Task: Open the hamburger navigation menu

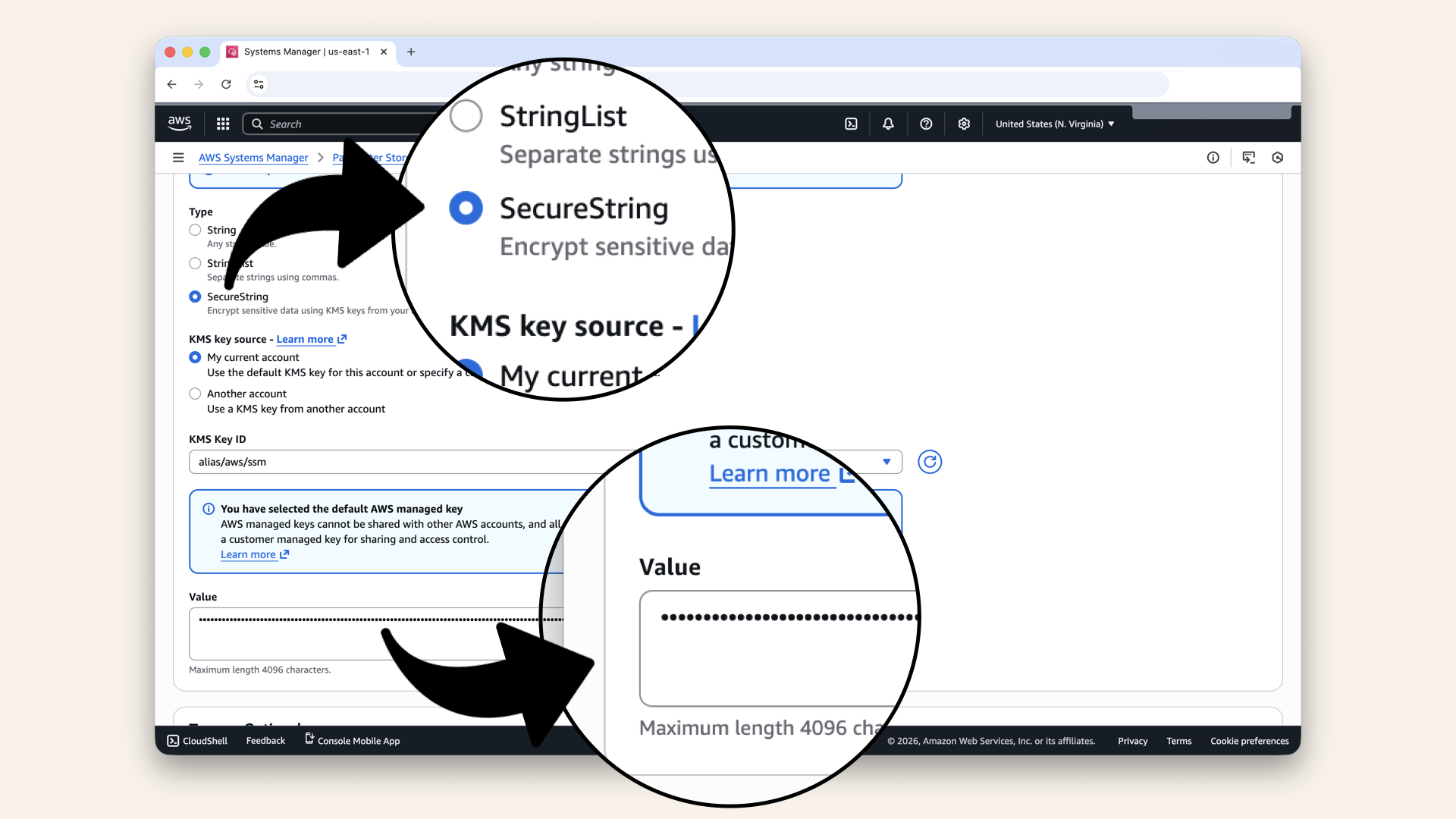Action: (x=178, y=157)
